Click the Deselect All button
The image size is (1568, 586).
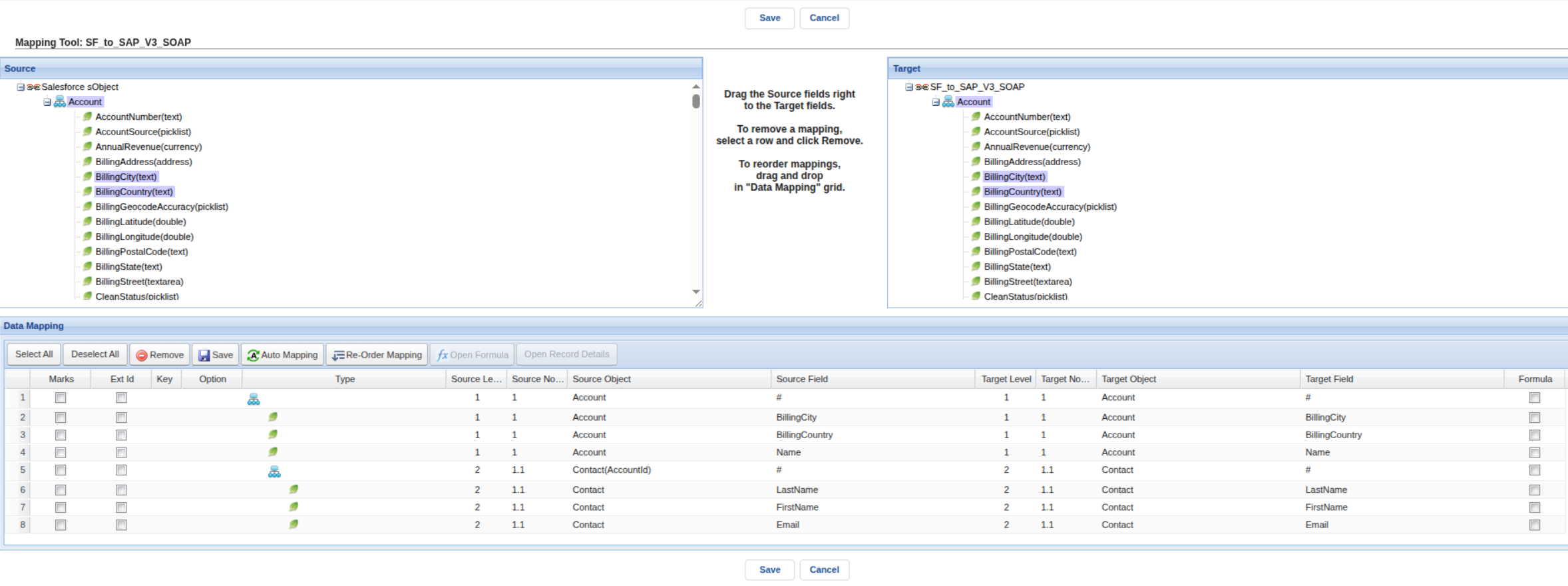(x=95, y=354)
